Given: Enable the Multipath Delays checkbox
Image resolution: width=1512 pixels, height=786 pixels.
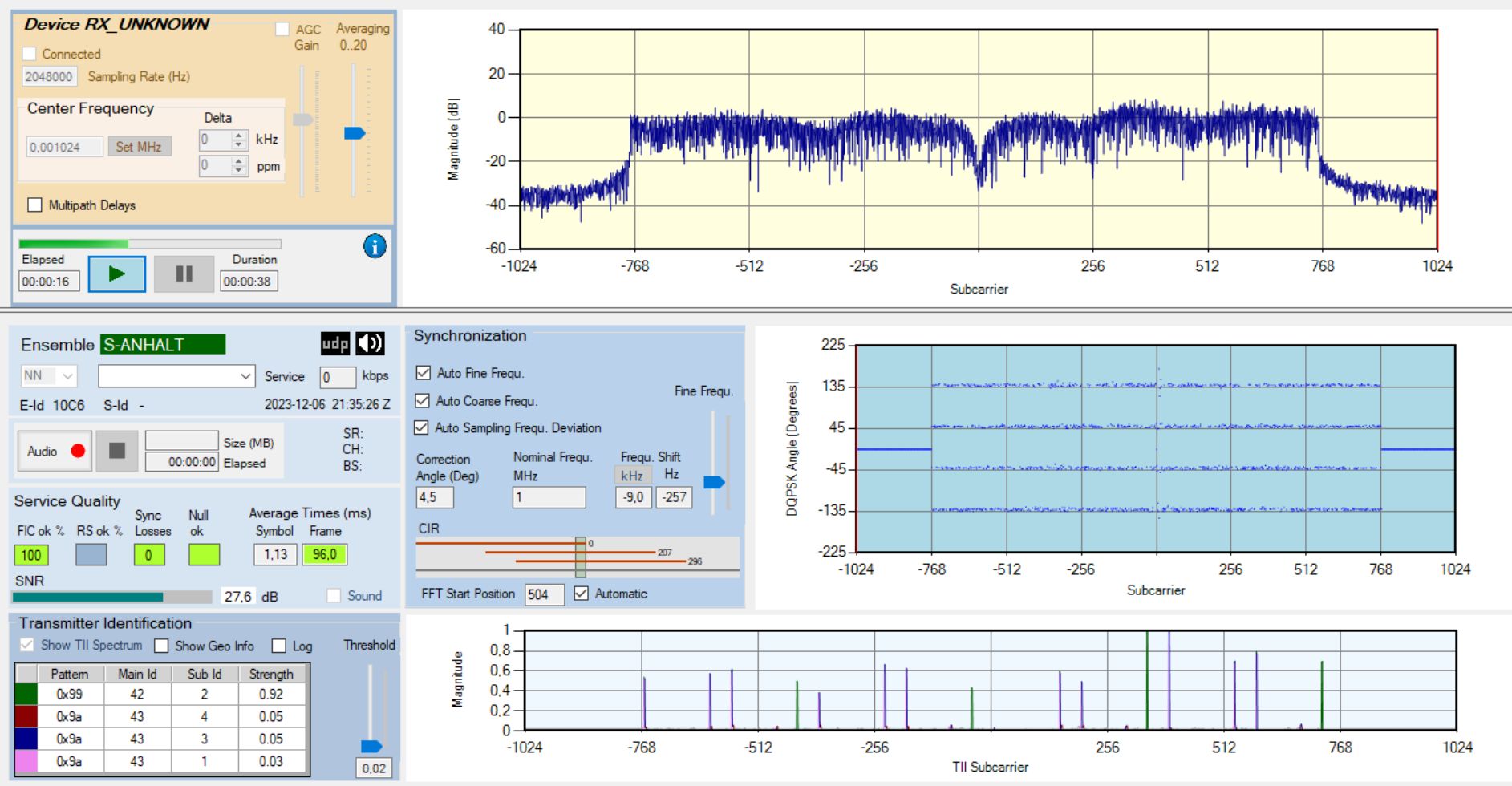Looking at the screenshot, I should (35, 205).
